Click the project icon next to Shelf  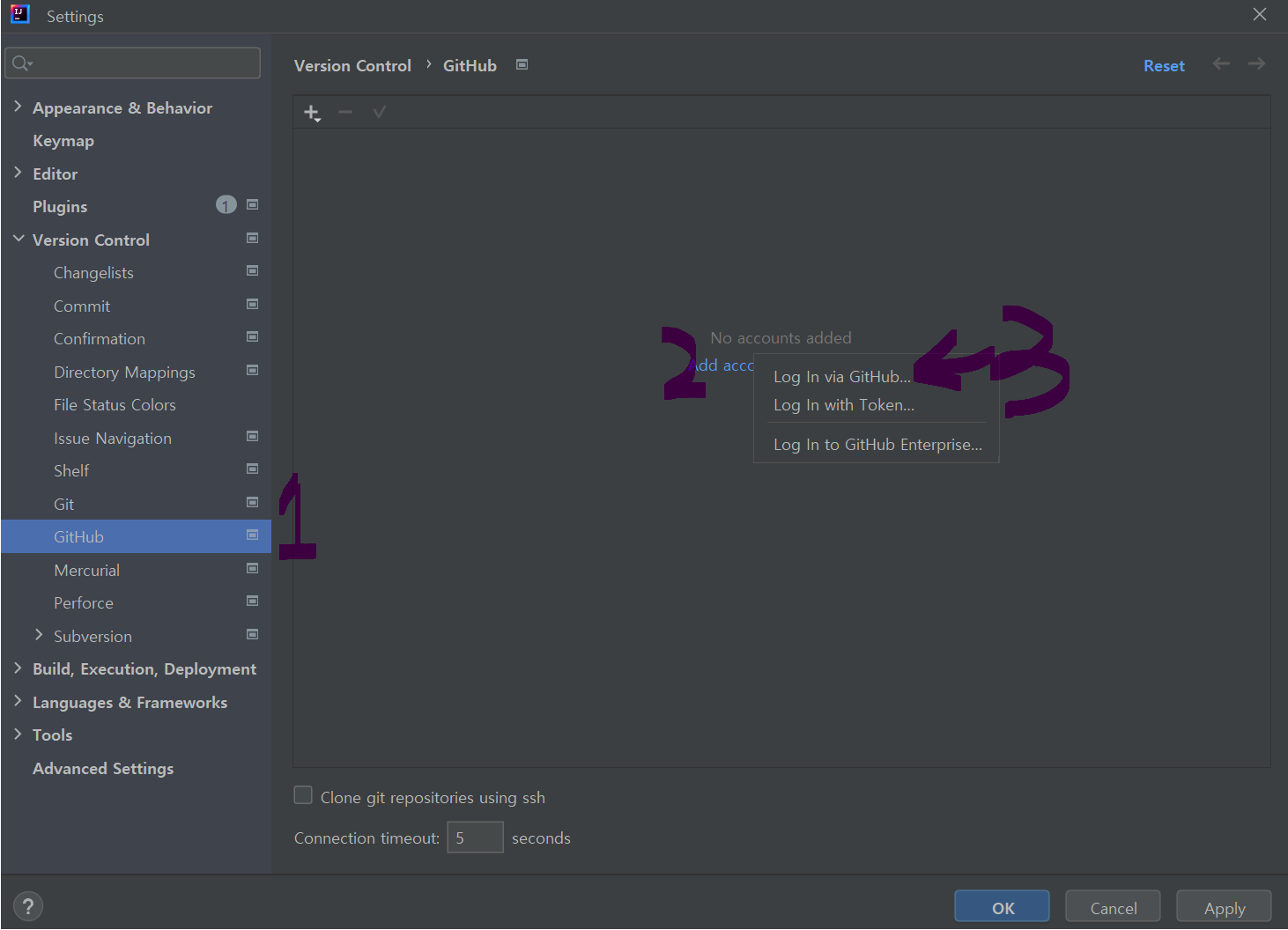(253, 469)
